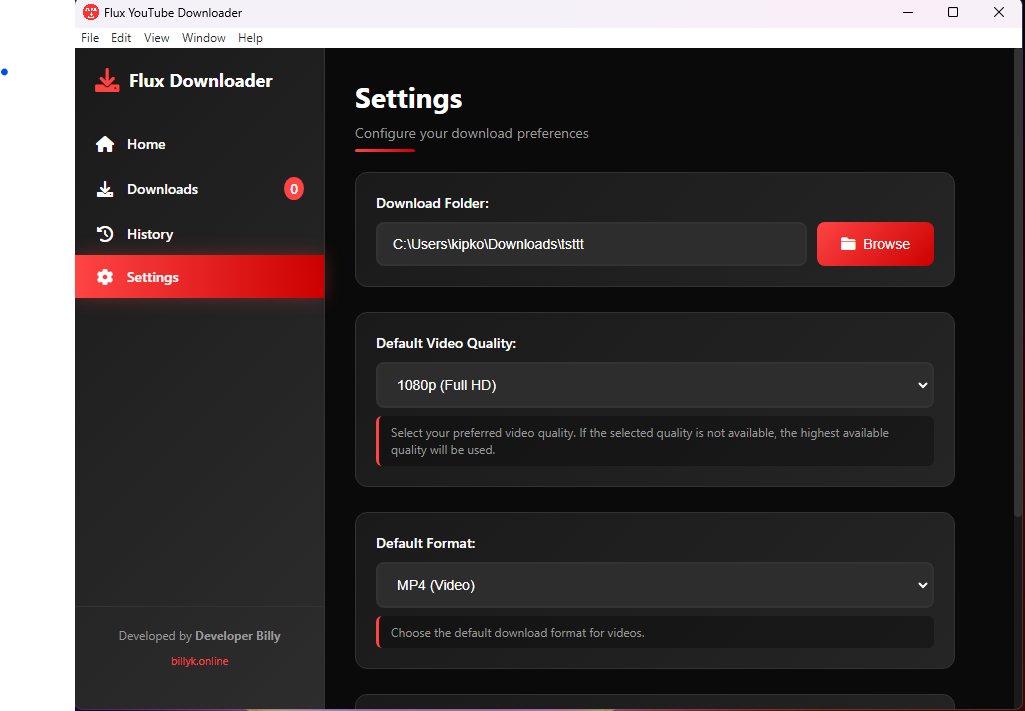This screenshot has width=1025, height=711.
Task: Open the View menu
Action: click(157, 38)
